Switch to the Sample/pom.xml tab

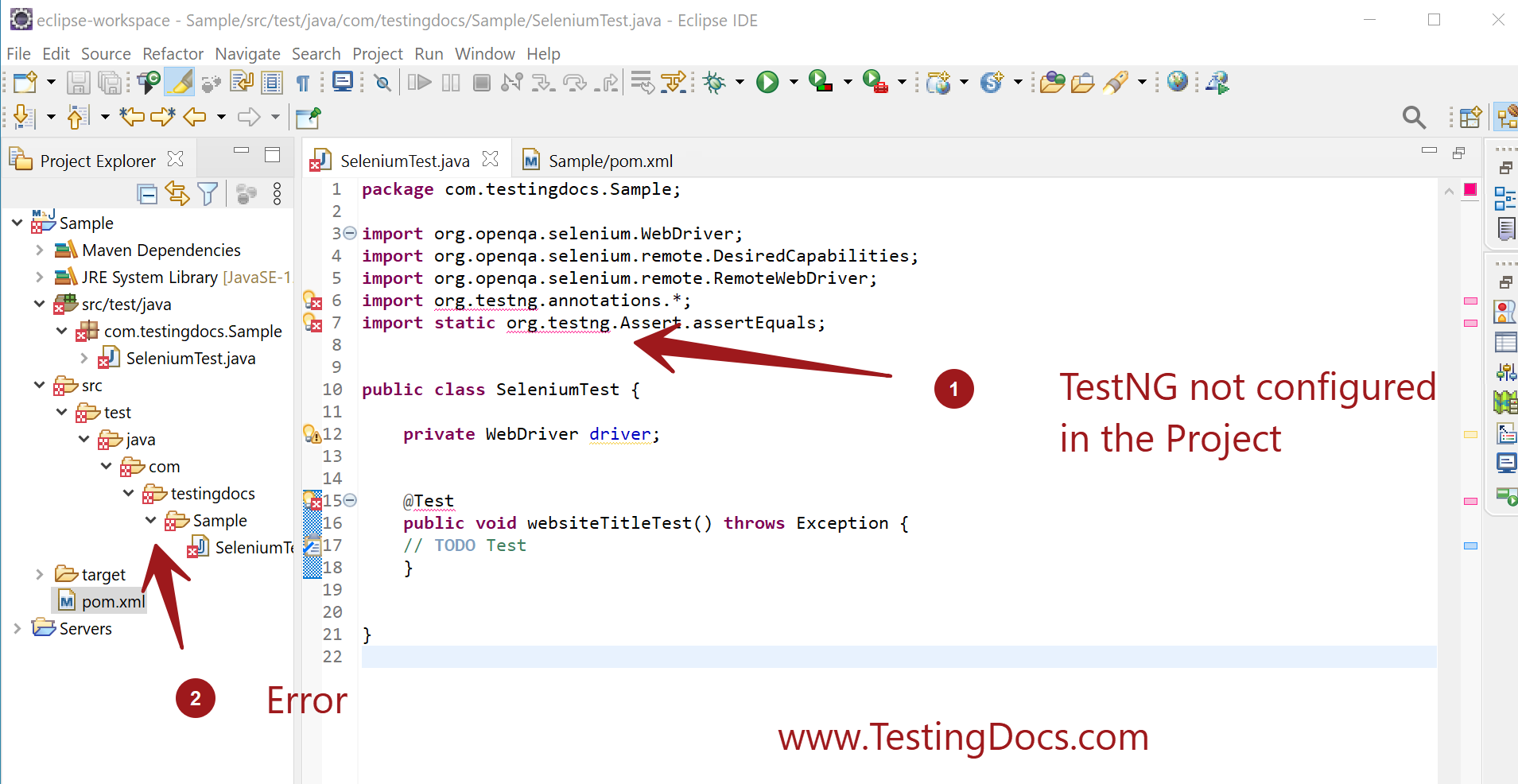(x=609, y=160)
